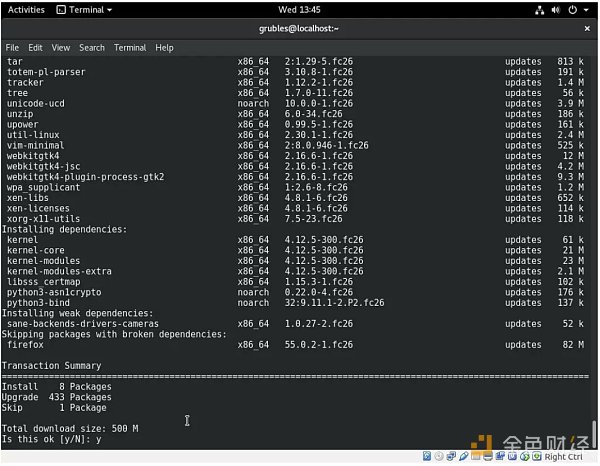Open the File menu
This screenshot has height=466, width=600.
pos(12,47)
